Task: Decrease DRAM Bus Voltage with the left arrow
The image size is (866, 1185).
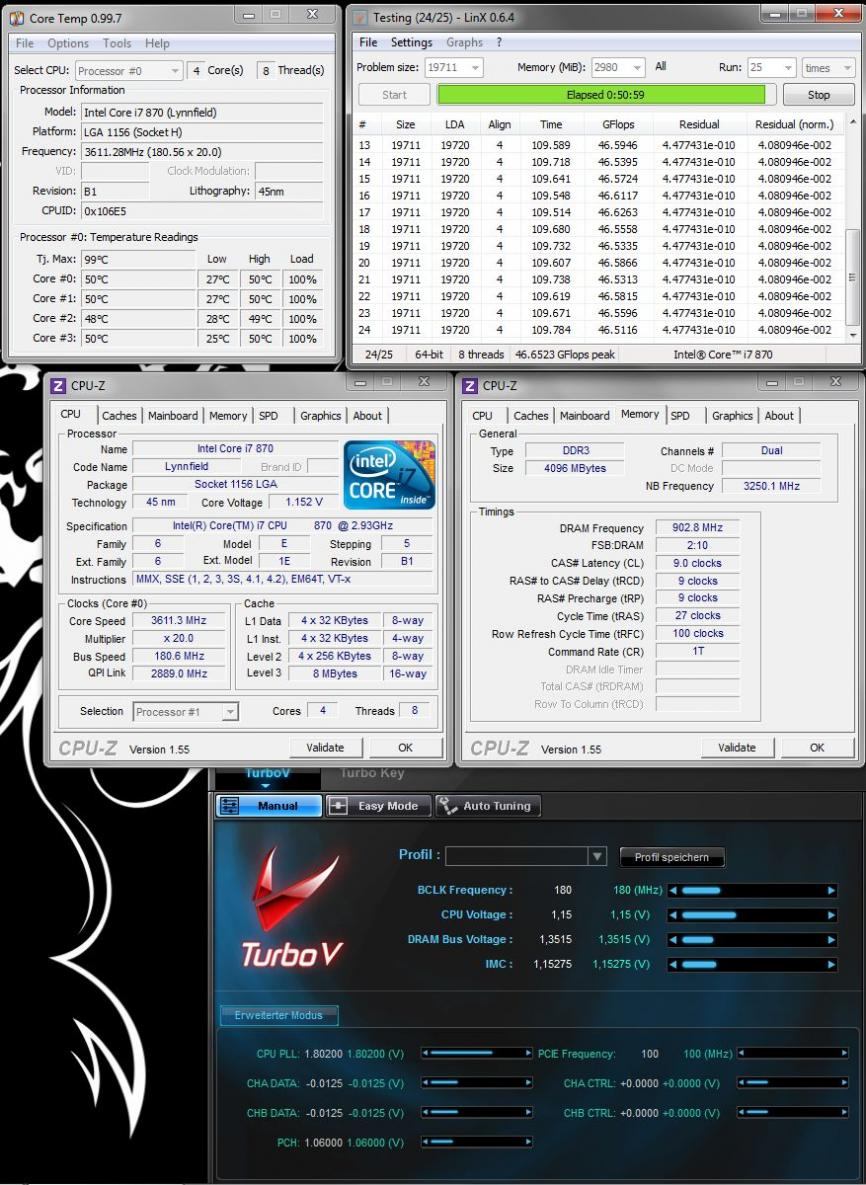Action: click(673, 940)
